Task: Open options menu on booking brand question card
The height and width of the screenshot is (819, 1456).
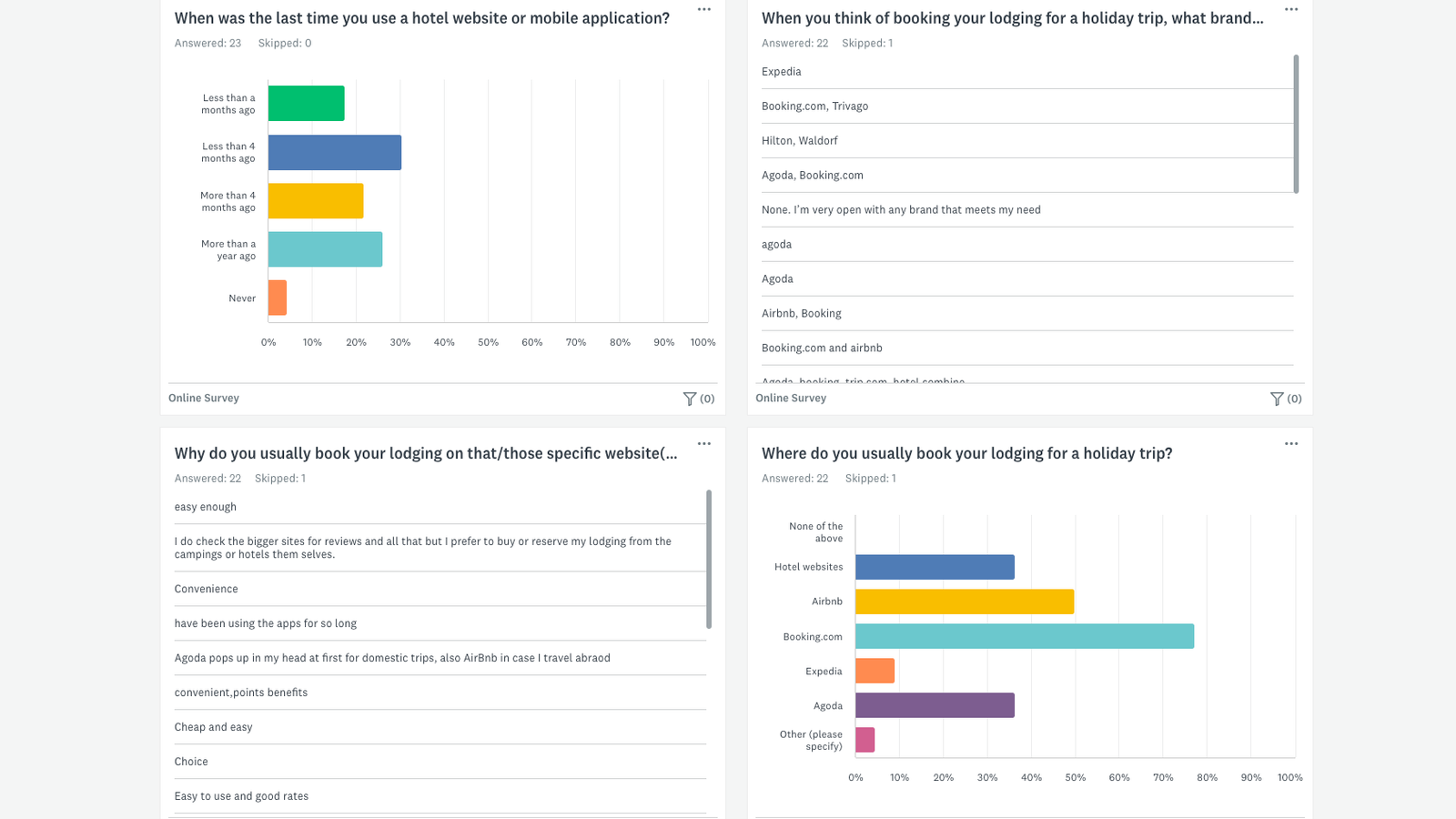Action: (1291, 7)
